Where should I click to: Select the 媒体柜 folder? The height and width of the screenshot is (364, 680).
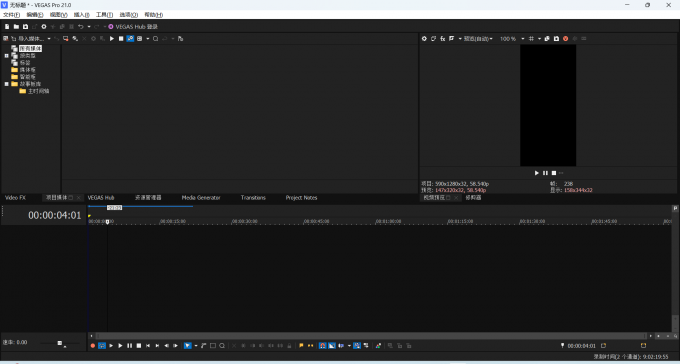[28, 69]
